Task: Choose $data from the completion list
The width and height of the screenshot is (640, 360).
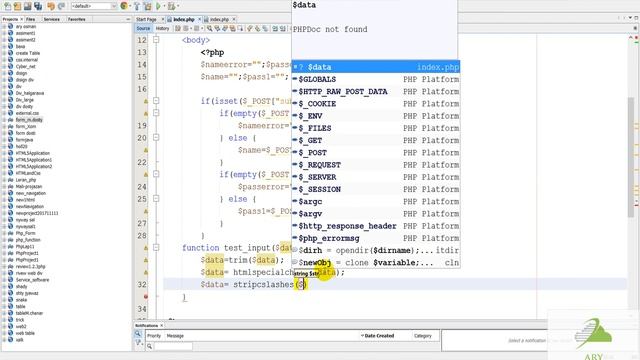Action: pyautogui.click(x=376, y=67)
